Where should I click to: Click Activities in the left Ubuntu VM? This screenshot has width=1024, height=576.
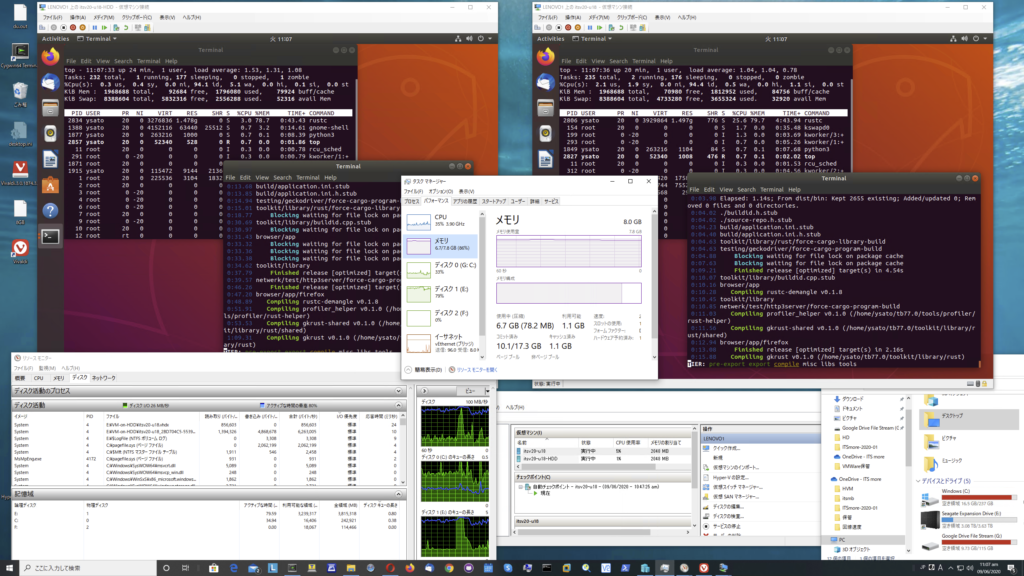point(56,39)
